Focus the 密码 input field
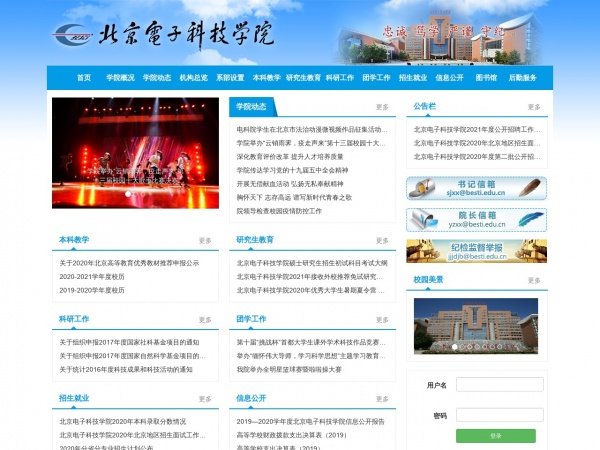This screenshot has width=600, height=450. coord(500,415)
